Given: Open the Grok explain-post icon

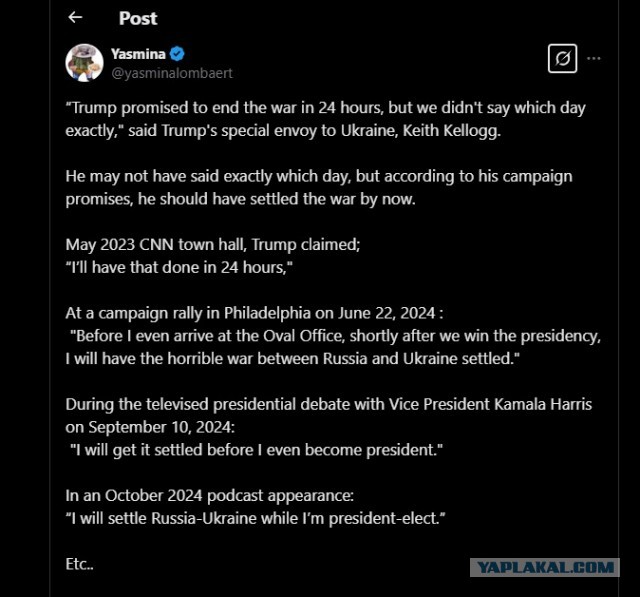Looking at the screenshot, I should pyautogui.click(x=563, y=59).
